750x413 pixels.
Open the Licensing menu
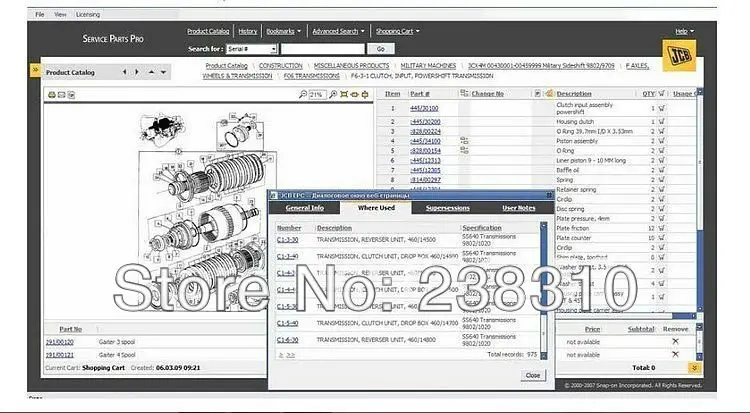coord(88,14)
